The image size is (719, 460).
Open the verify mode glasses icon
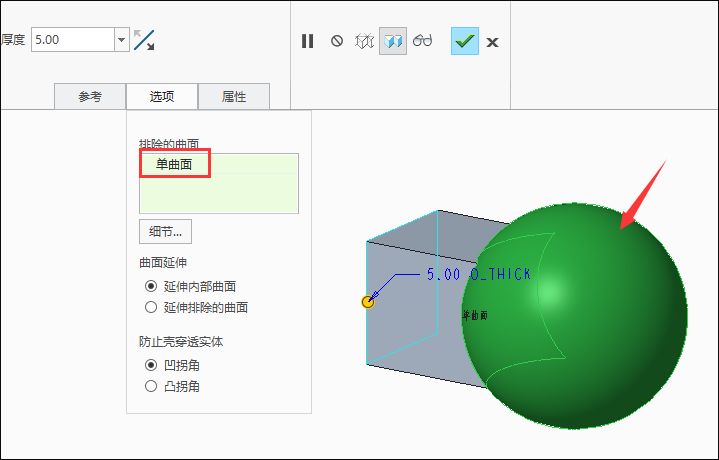pos(422,40)
